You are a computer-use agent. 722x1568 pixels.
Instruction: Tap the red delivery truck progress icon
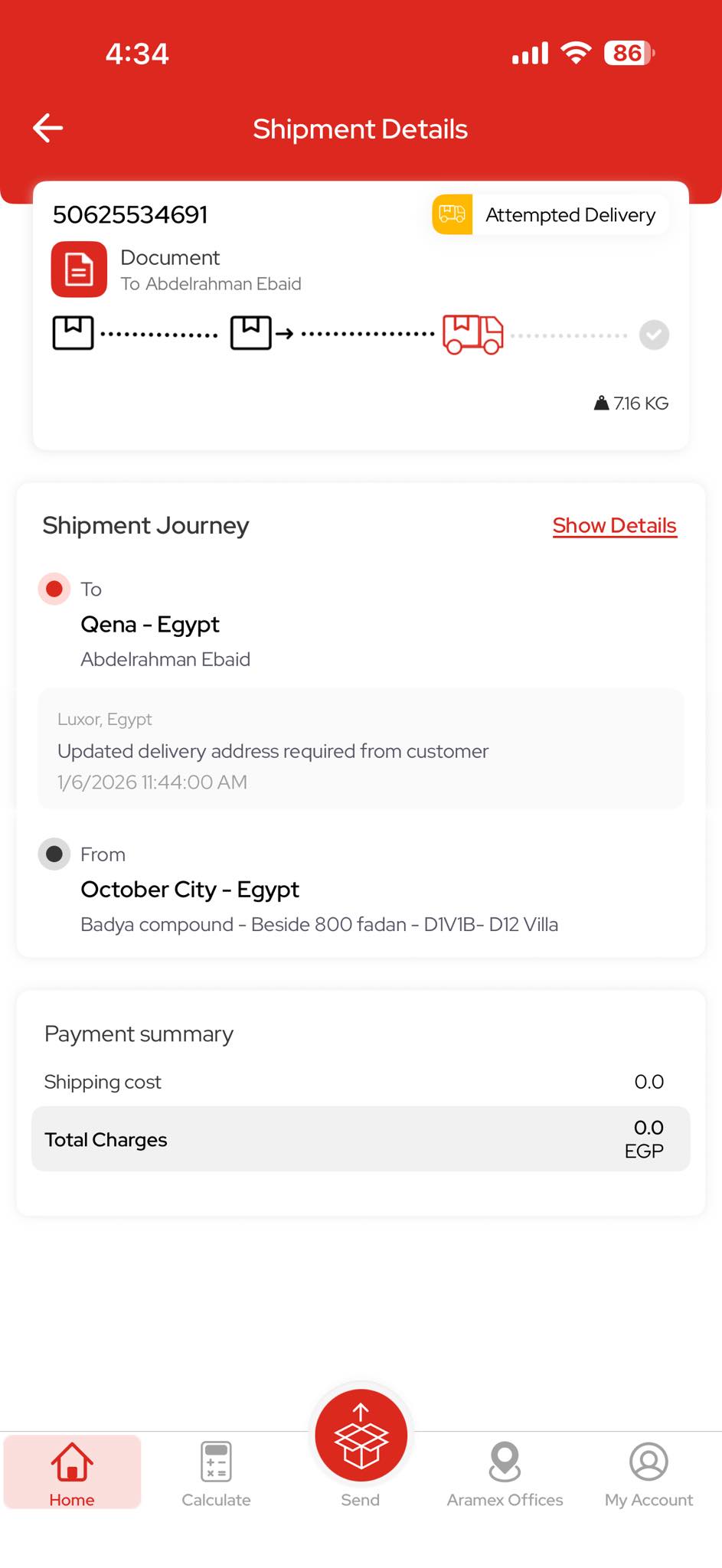(x=472, y=334)
